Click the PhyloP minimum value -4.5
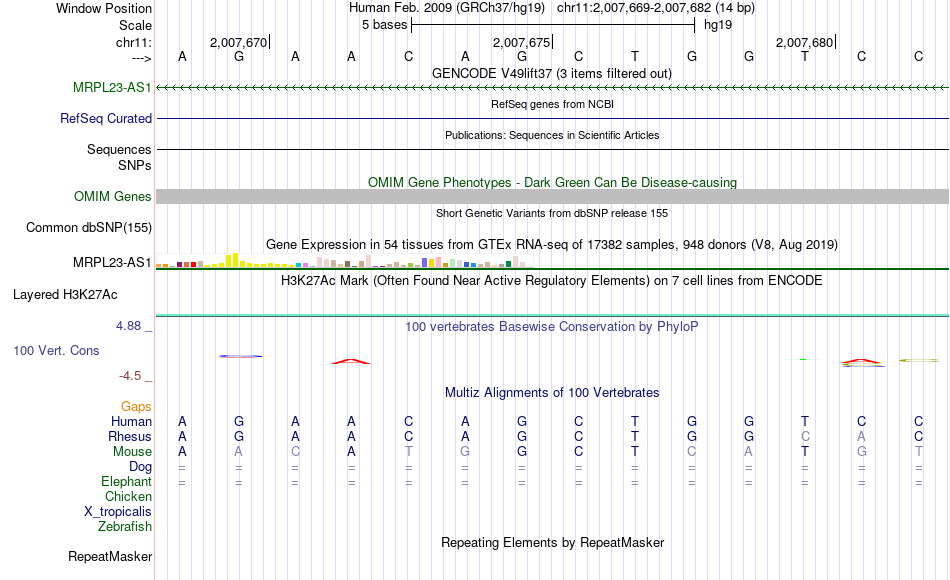The width and height of the screenshot is (950, 580). click(x=130, y=376)
